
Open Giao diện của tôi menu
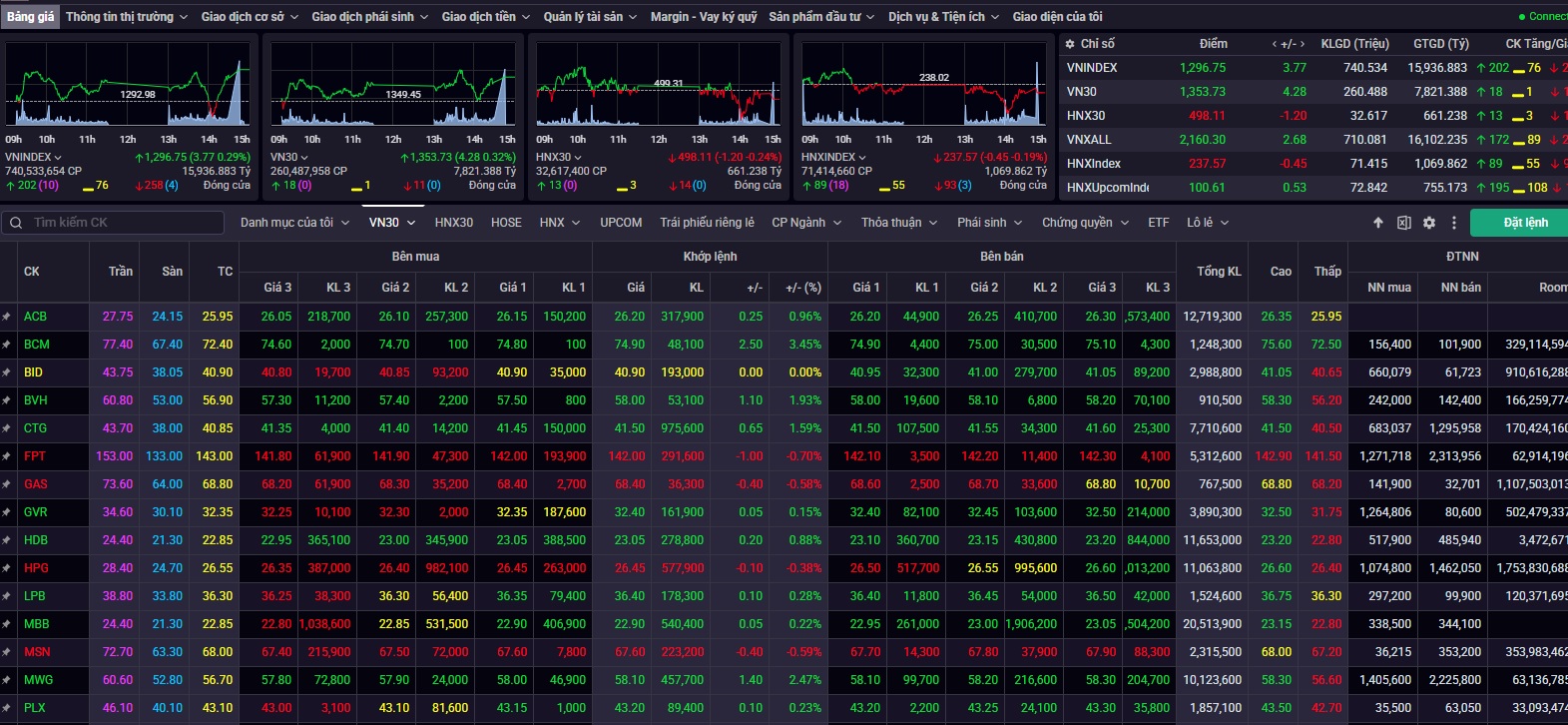pyautogui.click(x=1057, y=17)
